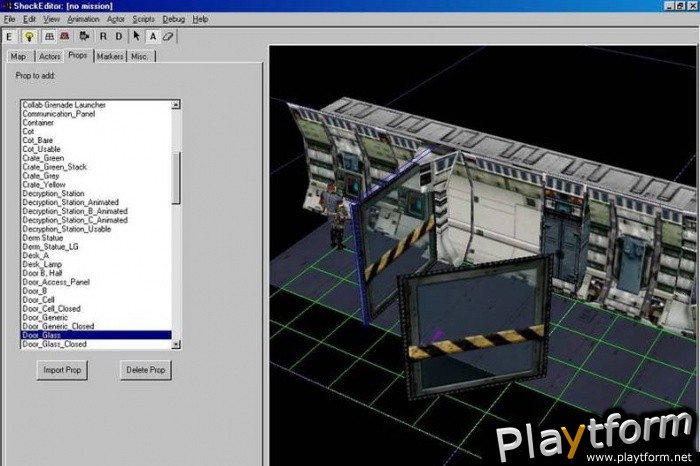
Task: Toggle the light bulb lighting tool
Action: pyautogui.click(x=29, y=37)
